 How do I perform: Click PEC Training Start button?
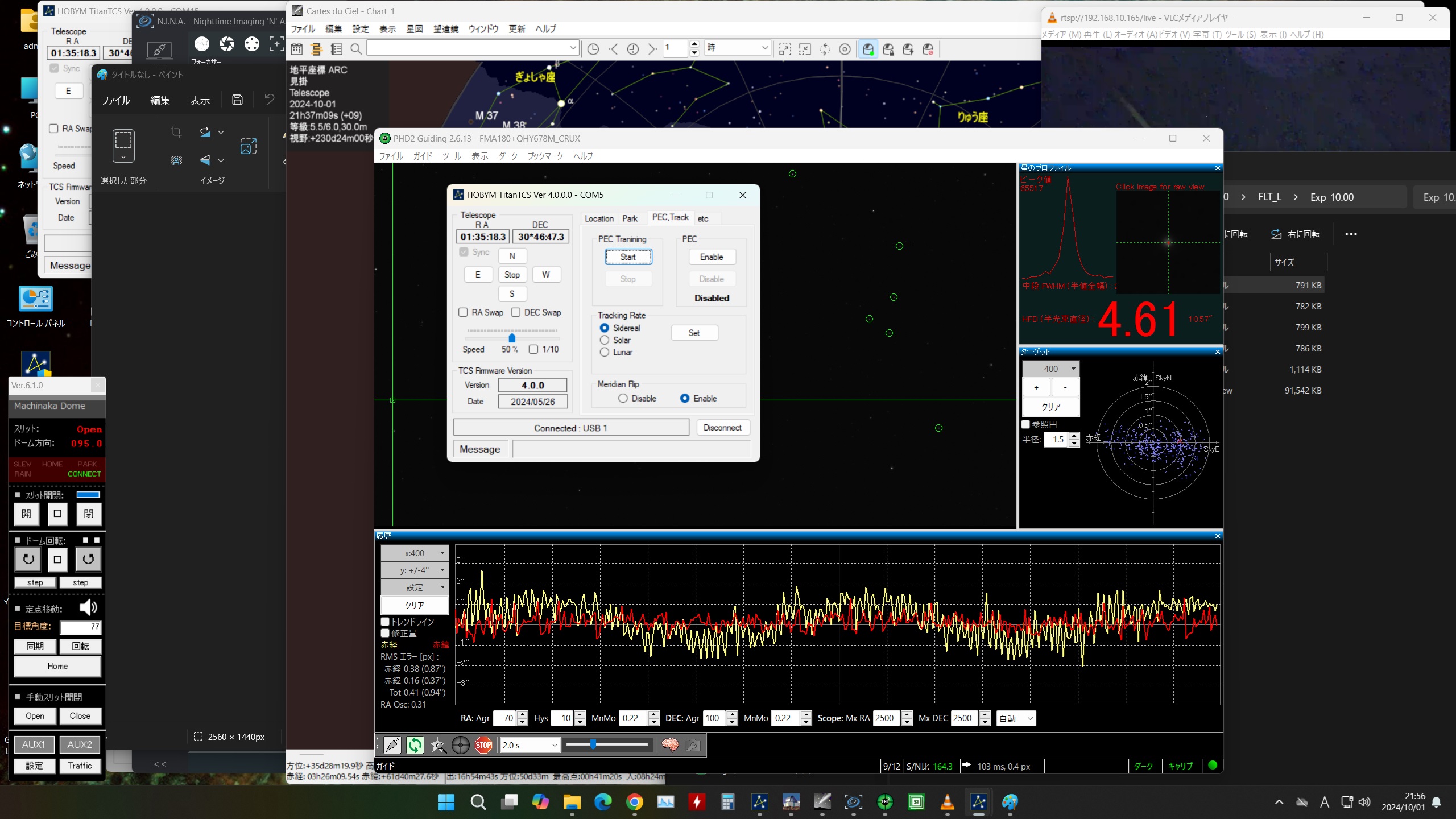(x=628, y=257)
